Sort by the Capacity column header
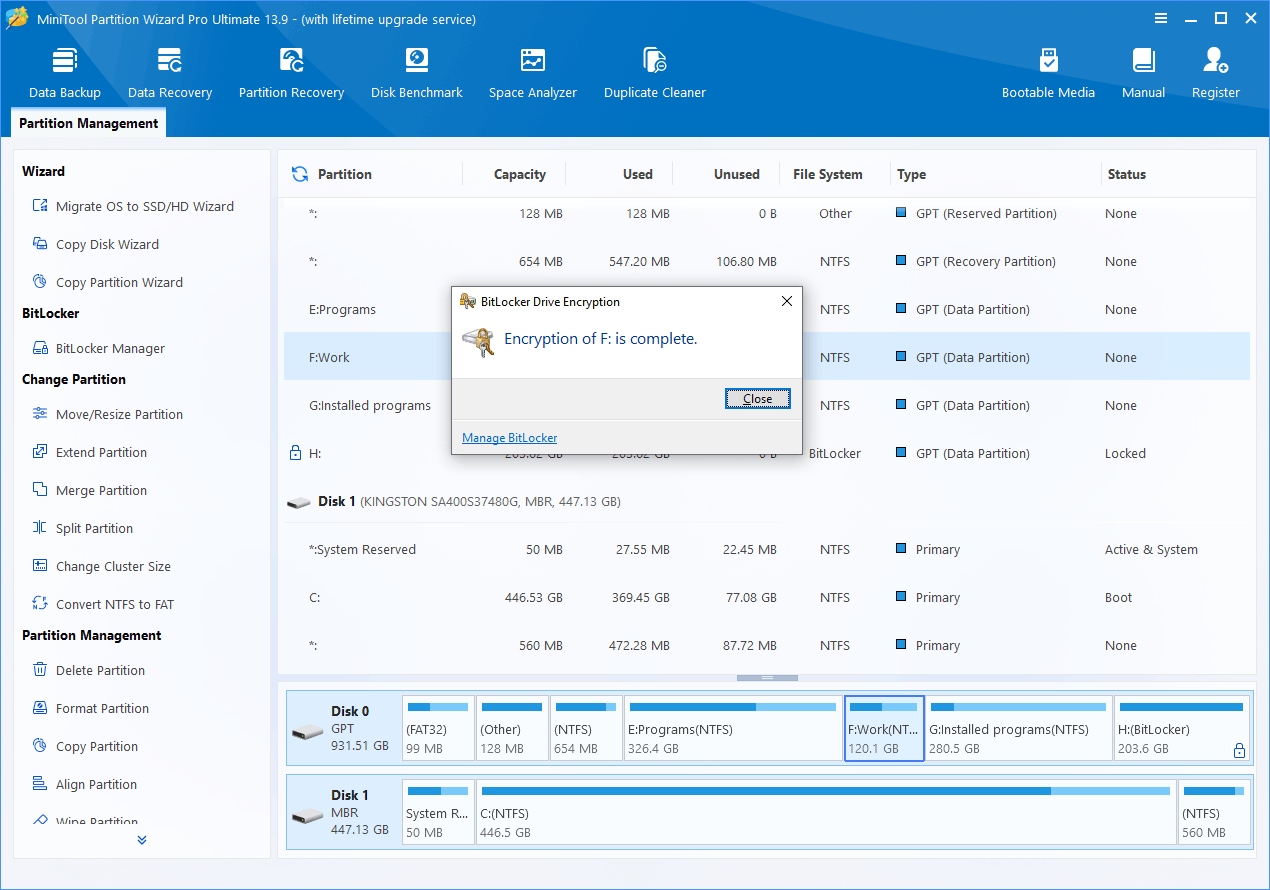The width and height of the screenshot is (1270, 890). 520,174
